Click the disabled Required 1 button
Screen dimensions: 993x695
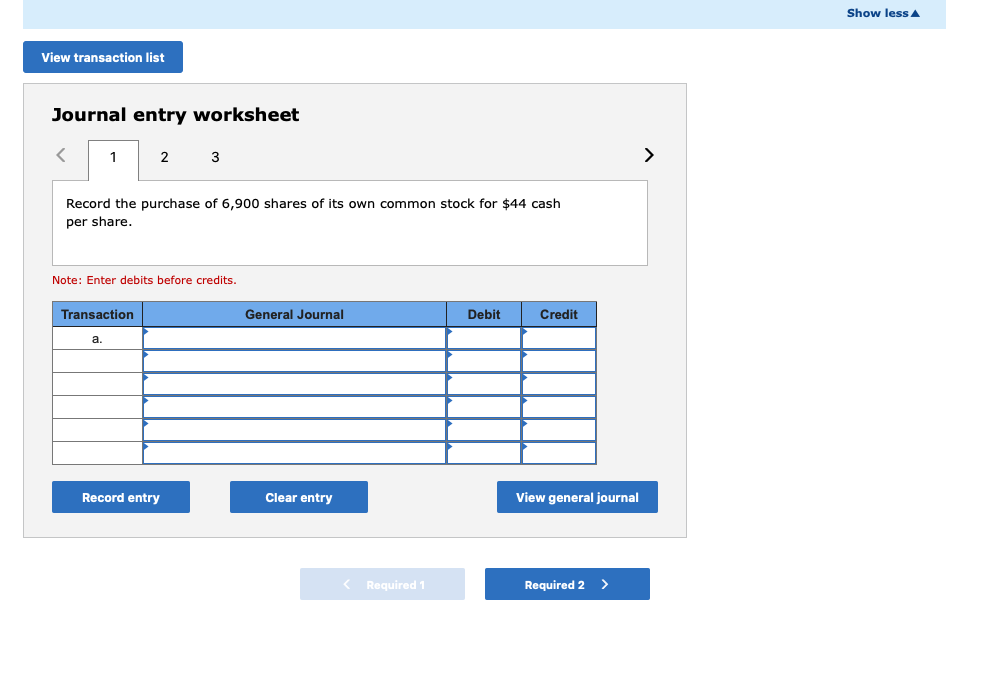pos(382,584)
